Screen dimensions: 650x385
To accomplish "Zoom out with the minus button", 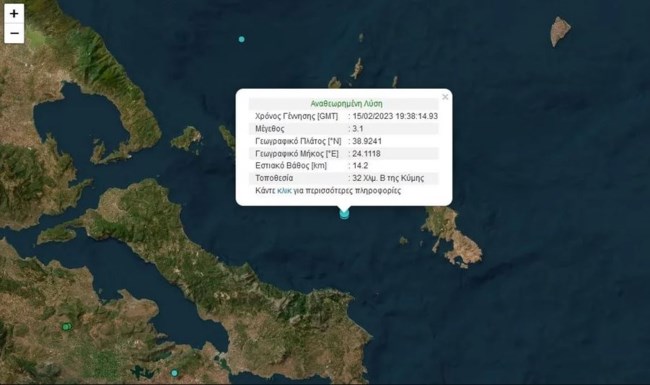I will pyautogui.click(x=14, y=33).
